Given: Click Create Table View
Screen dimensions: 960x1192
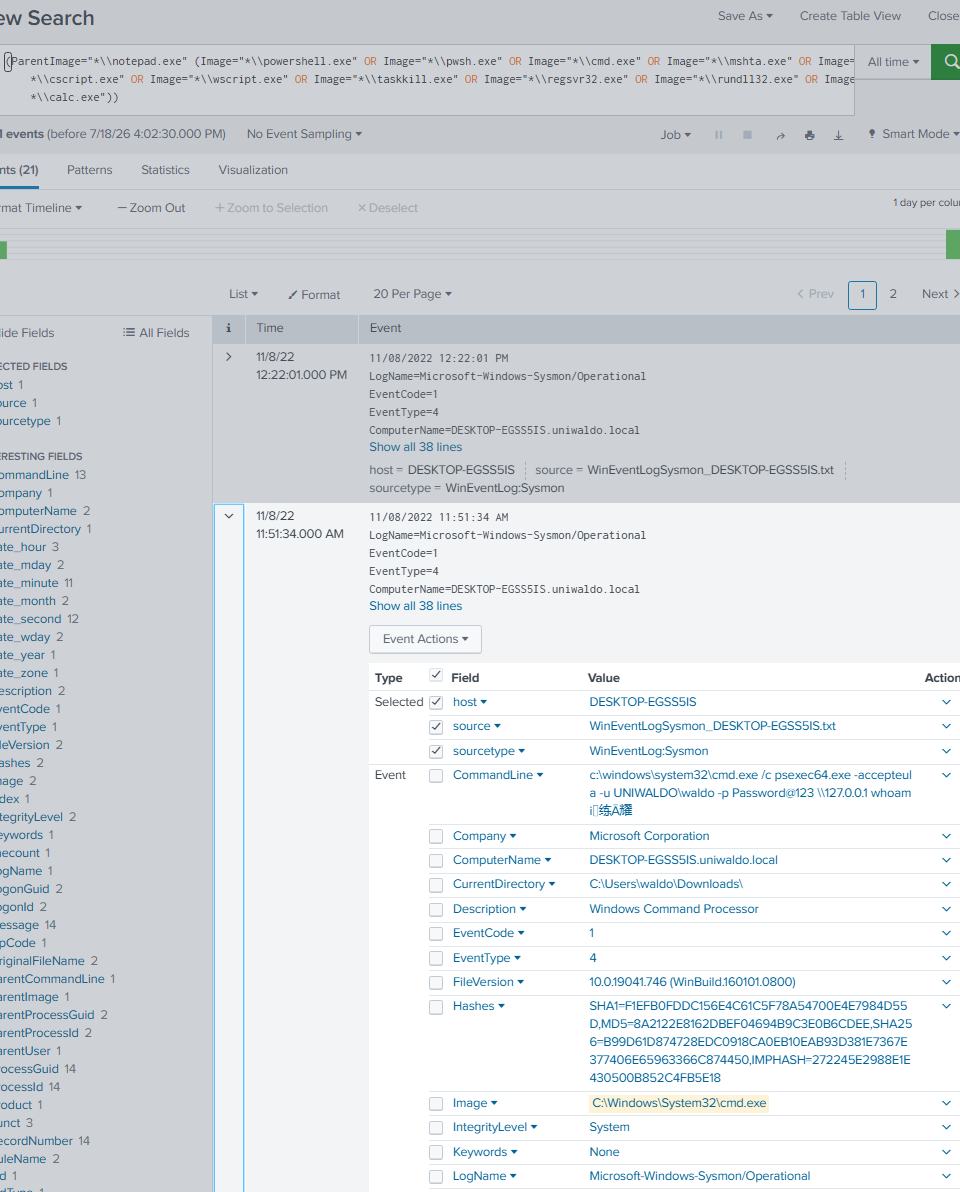Looking at the screenshot, I should click(850, 16).
